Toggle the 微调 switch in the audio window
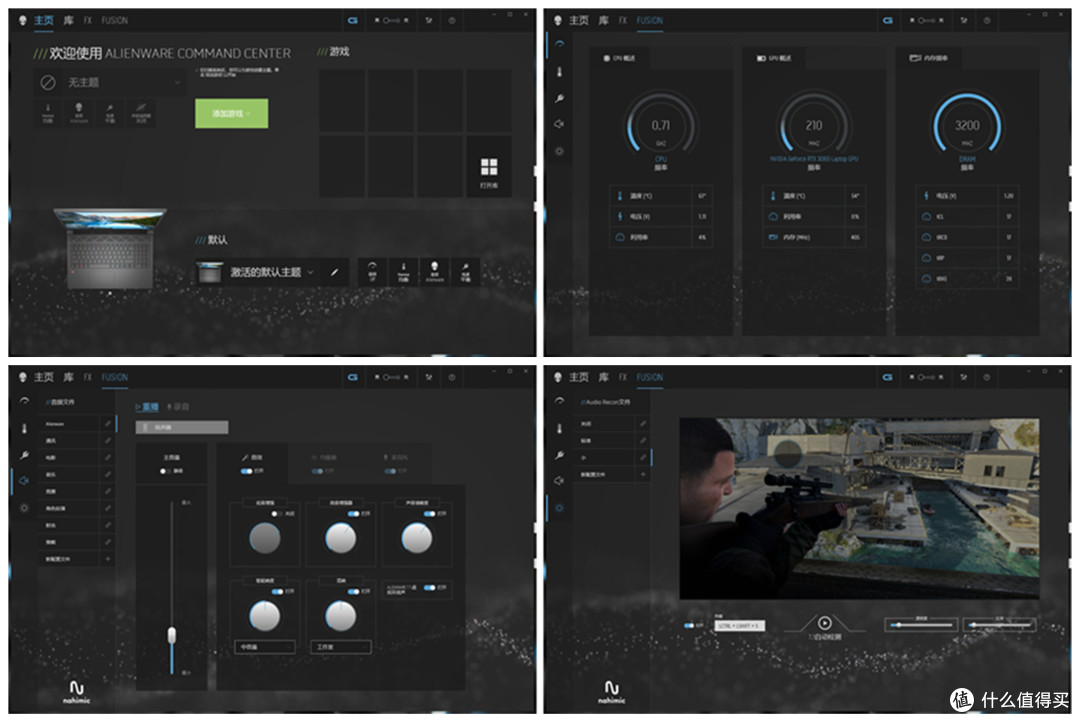The width and height of the screenshot is (1080, 723). tap(246, 471)
